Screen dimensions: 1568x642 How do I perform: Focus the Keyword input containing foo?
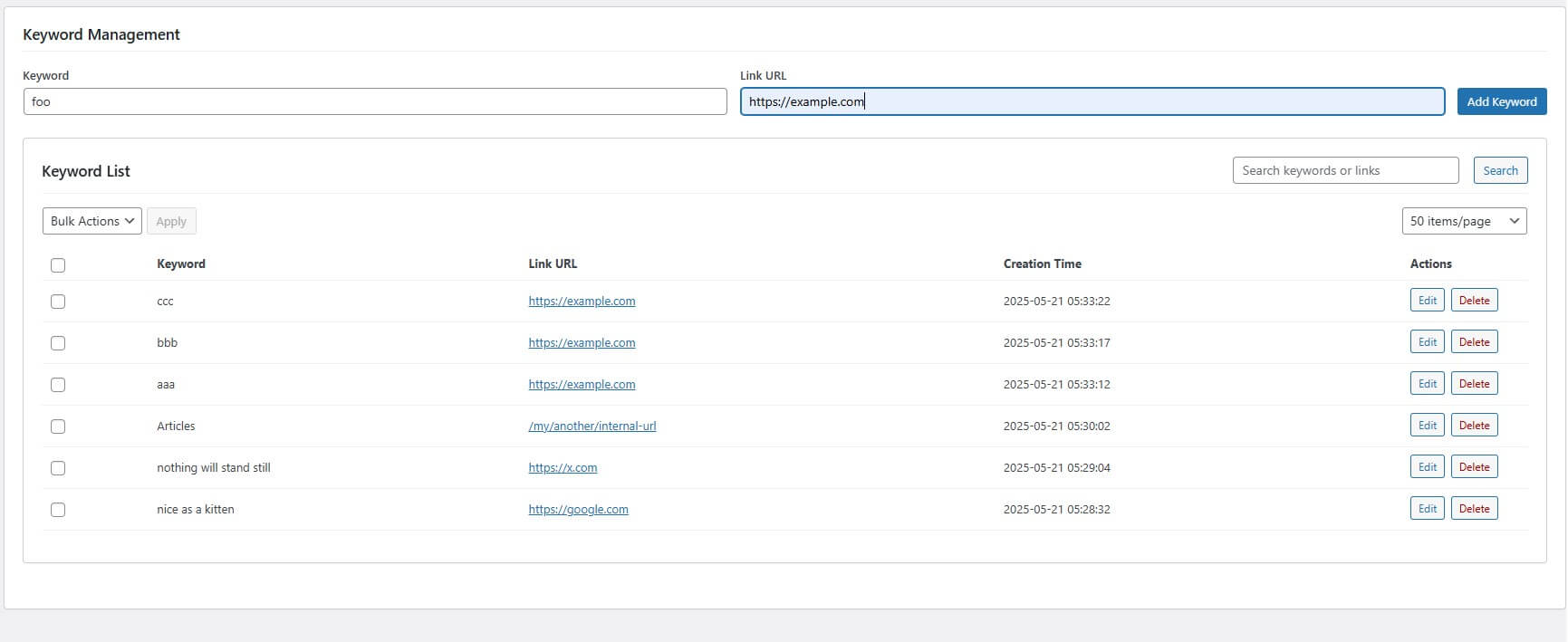(x=375, y=101)
